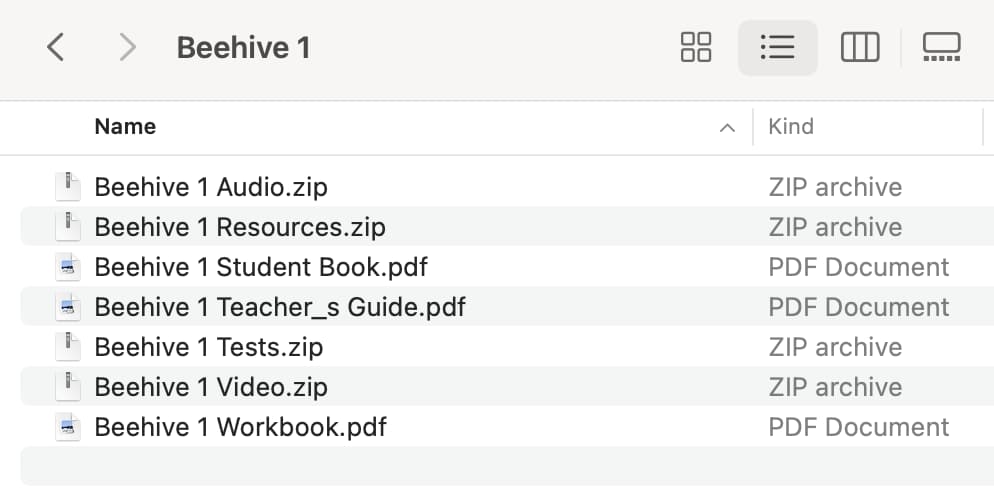
Task: Click the Beehive 1 Video.zip archive icon
Action: [68, 387]
